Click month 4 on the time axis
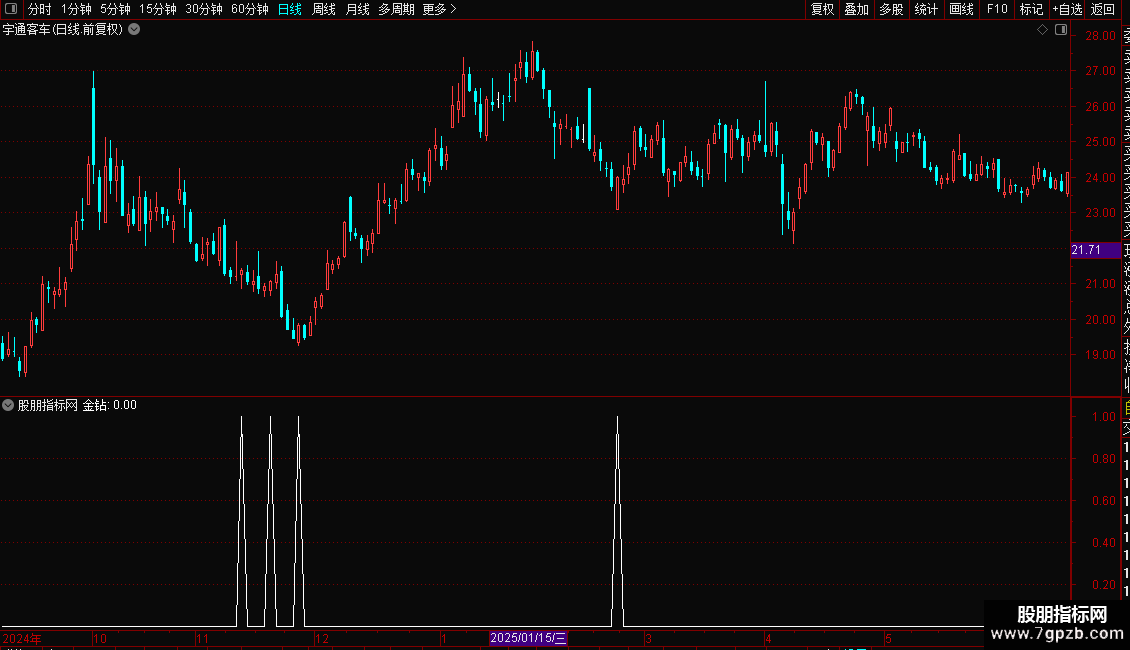This screenshot has width=1130, height=650. click(x=768, y=638)
